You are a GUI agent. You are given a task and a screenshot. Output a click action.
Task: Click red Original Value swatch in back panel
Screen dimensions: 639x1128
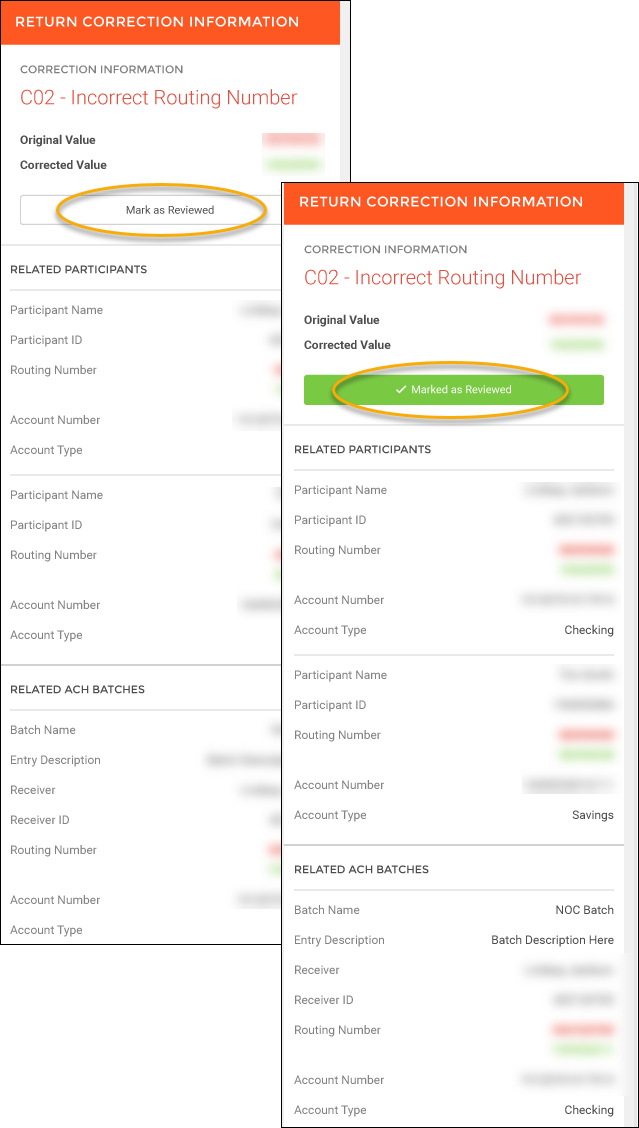(x=292, y=140)
